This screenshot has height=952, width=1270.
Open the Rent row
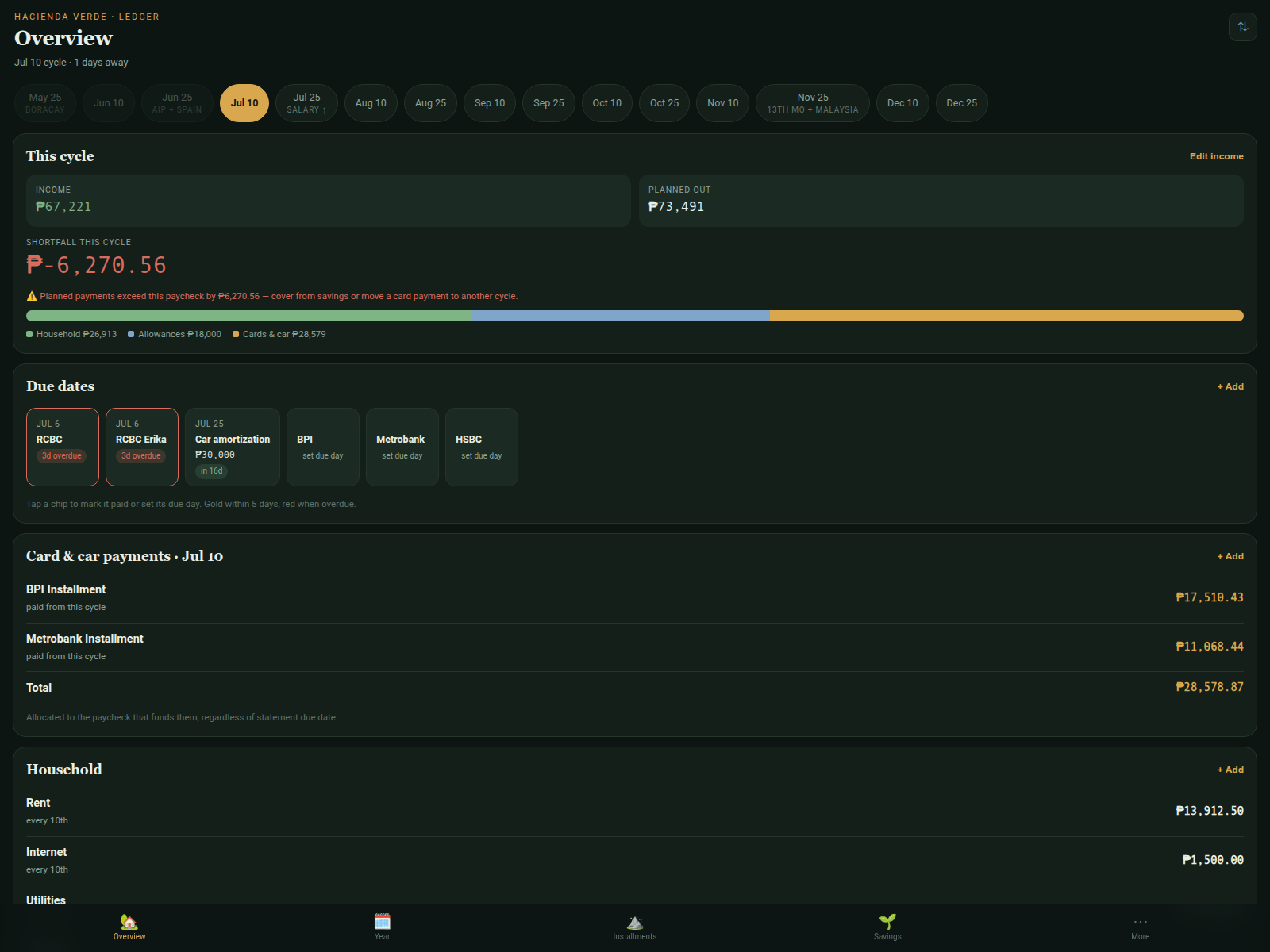point(635,812)
